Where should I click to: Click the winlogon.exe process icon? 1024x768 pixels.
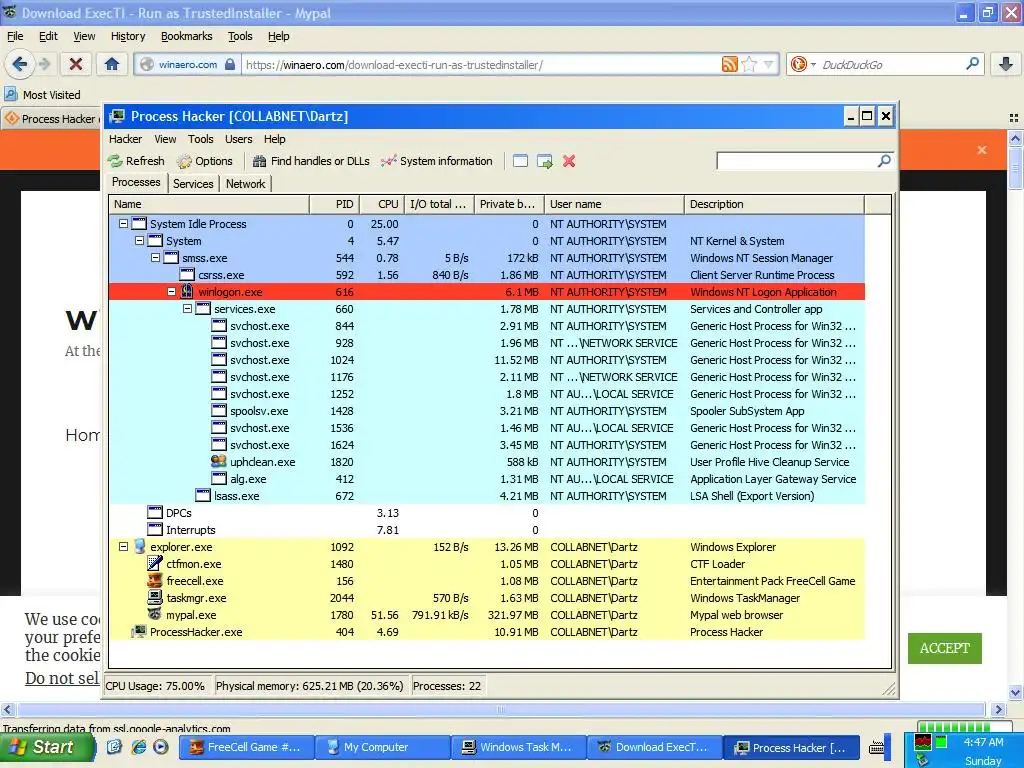tap(187, 292)
